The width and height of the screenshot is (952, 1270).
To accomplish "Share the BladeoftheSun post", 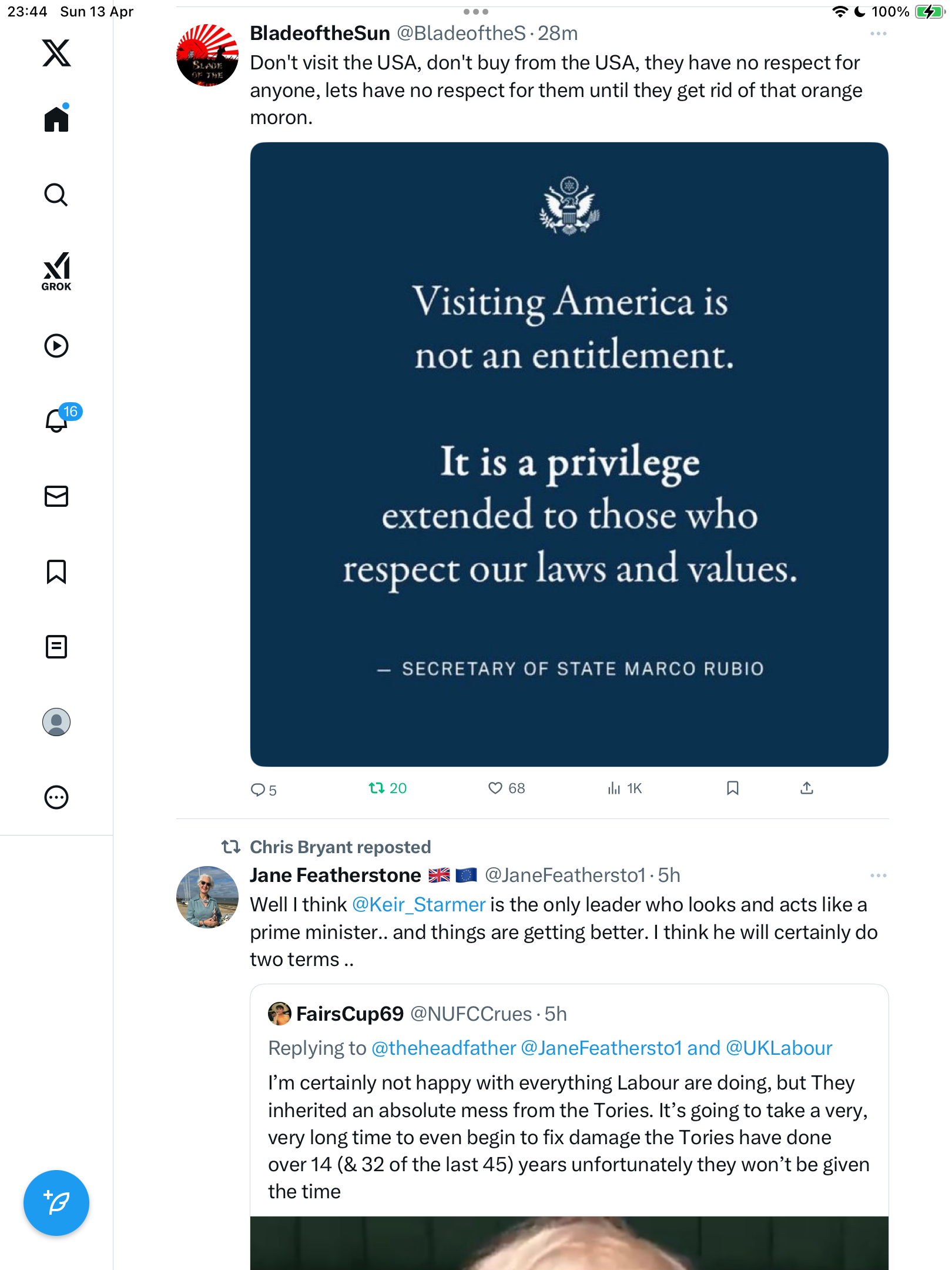I will (807, 788).
